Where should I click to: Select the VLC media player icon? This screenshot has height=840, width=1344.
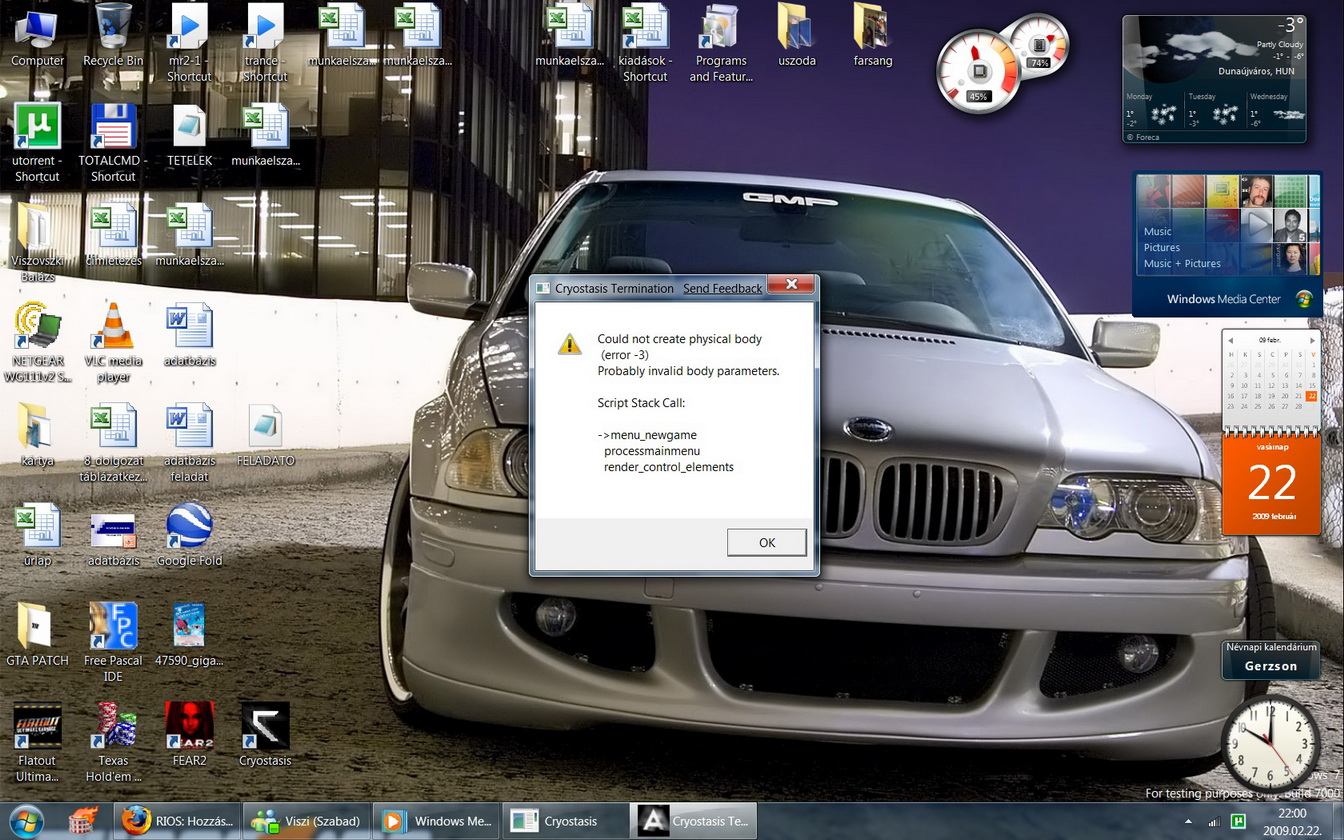coord(113,343)
